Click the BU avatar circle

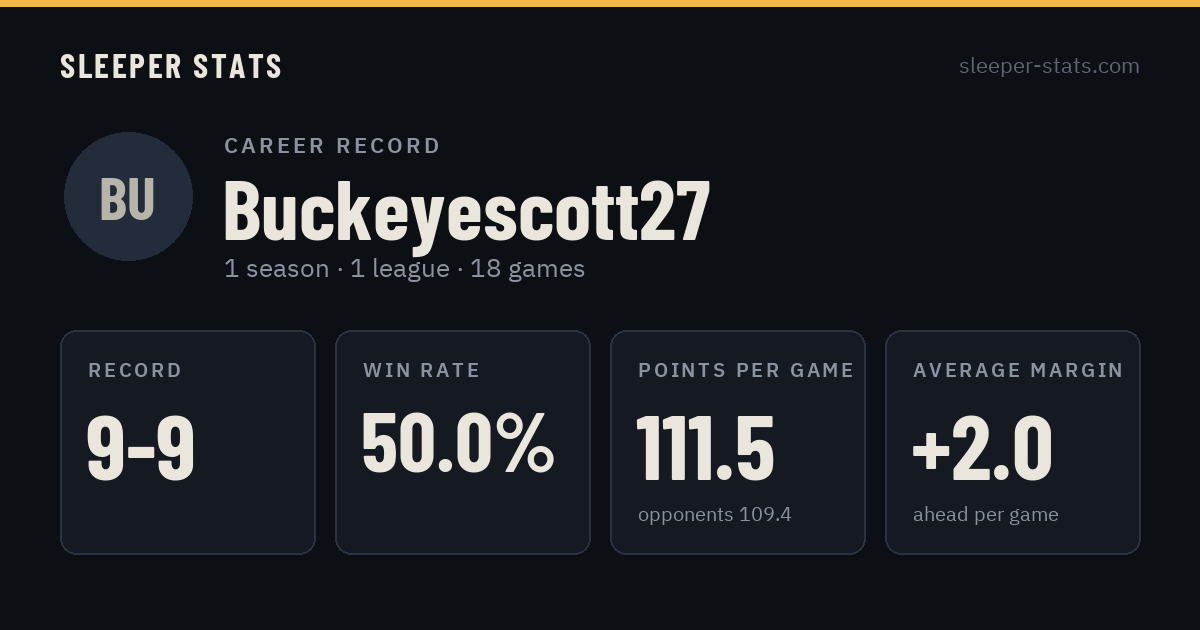[128, 196]
